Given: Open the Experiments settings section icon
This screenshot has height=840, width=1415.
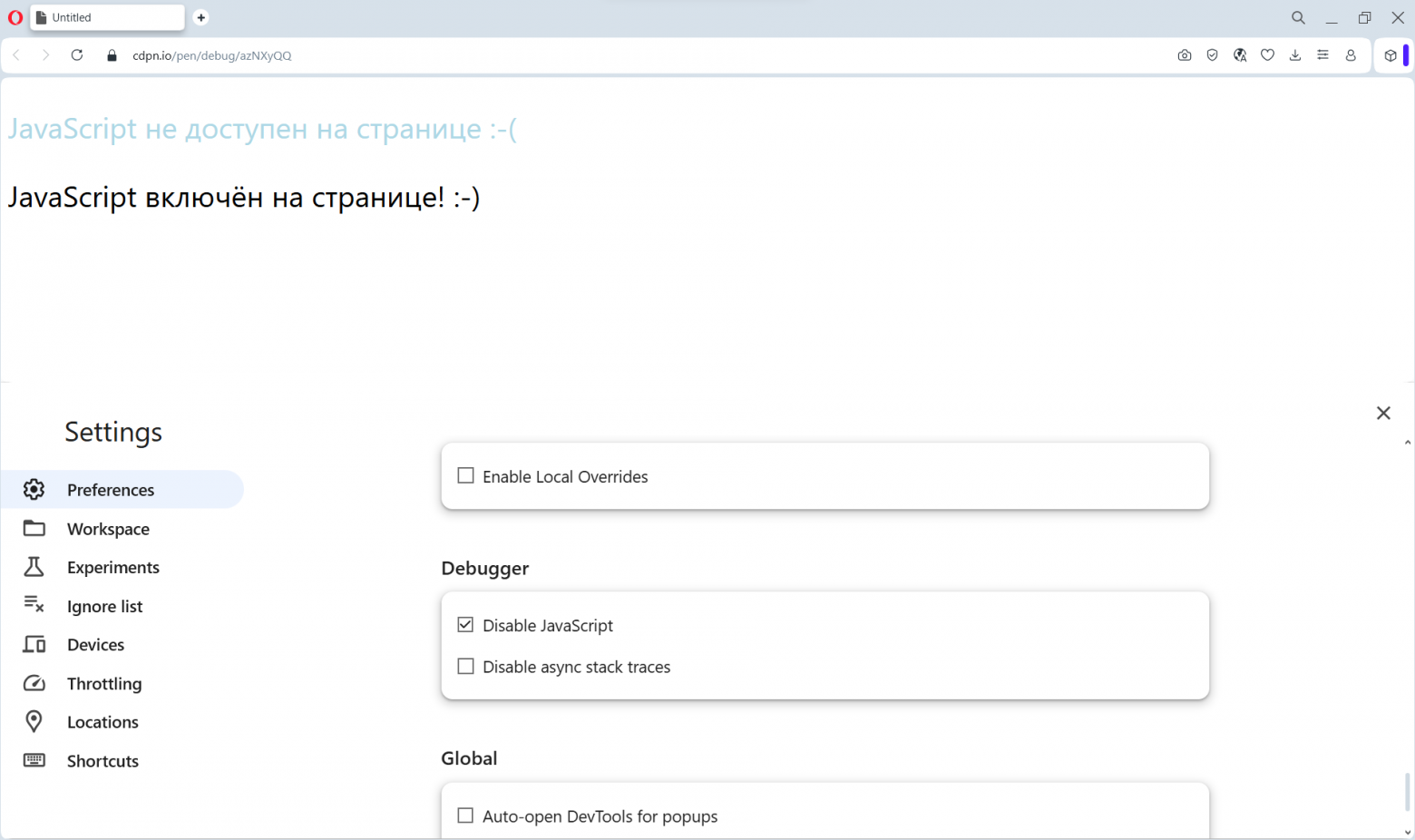Looking at the screenshot, I should pos(34,567).
